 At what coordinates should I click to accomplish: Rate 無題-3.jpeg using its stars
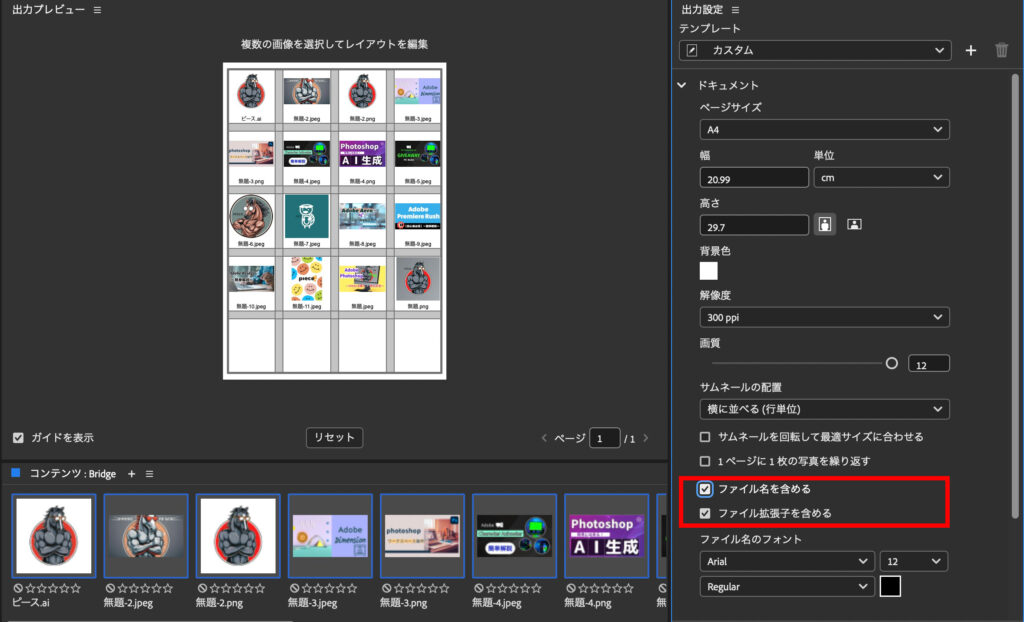click(x=330, y=588)
